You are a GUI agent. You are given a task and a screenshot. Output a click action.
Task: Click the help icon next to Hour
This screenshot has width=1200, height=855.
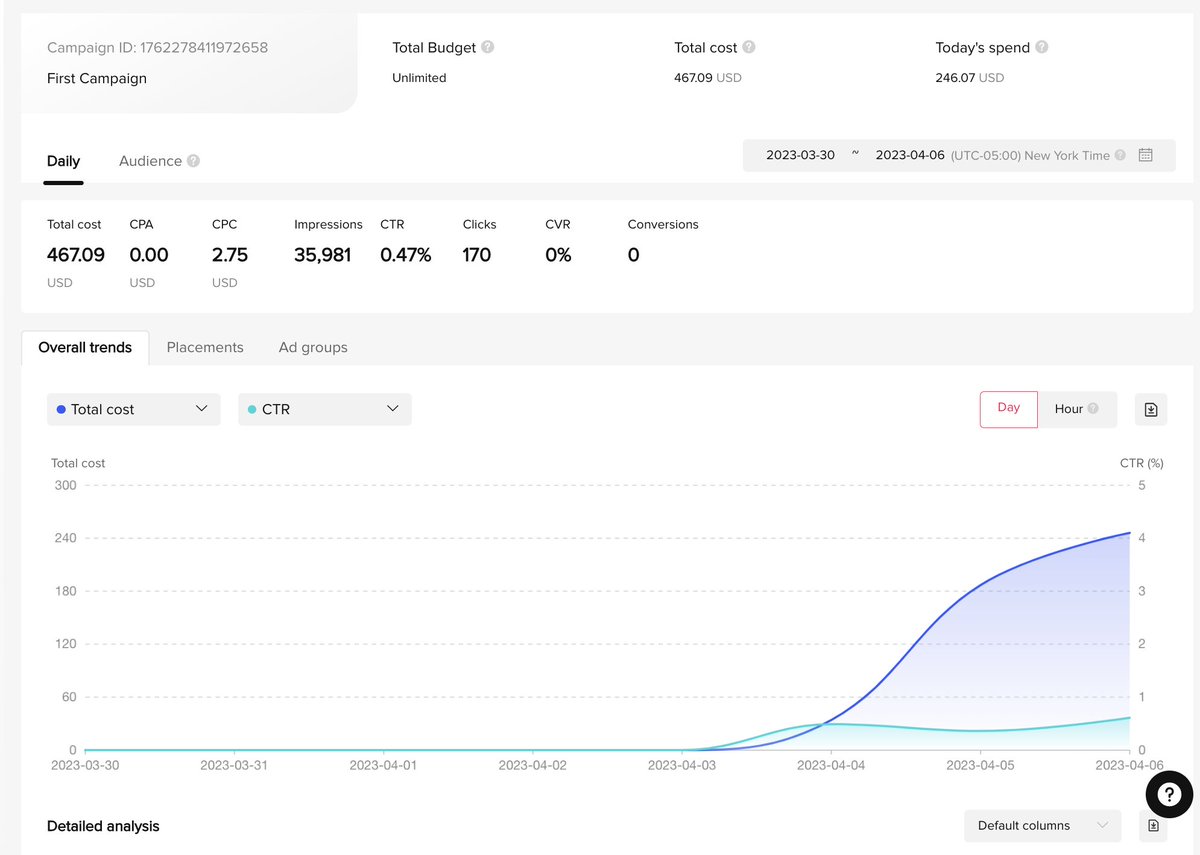(x=1093, y=409)
